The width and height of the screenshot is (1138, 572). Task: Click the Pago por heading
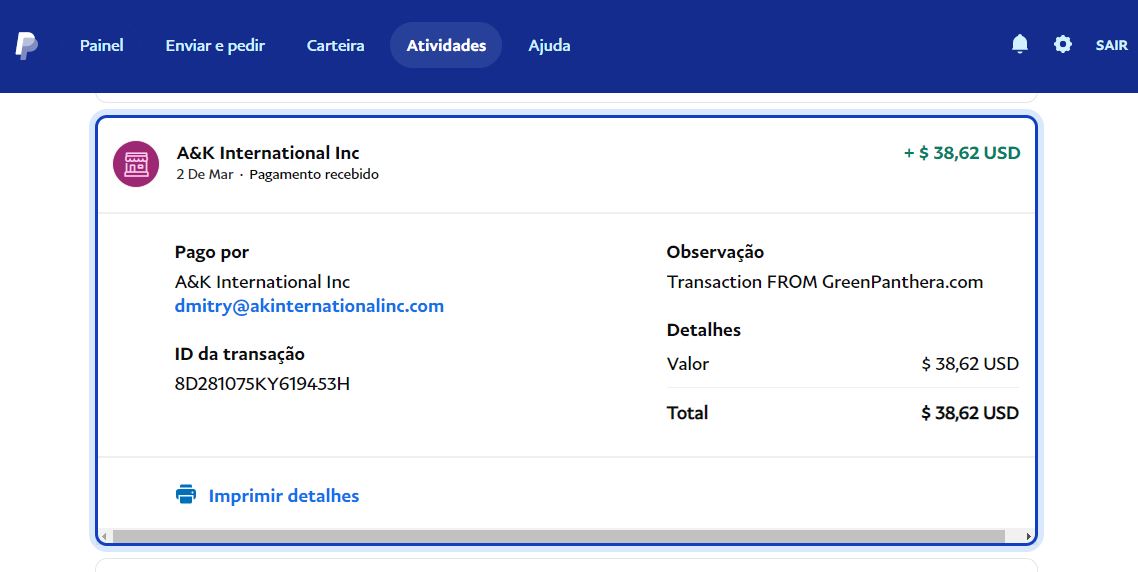click(x=212, y=253)
